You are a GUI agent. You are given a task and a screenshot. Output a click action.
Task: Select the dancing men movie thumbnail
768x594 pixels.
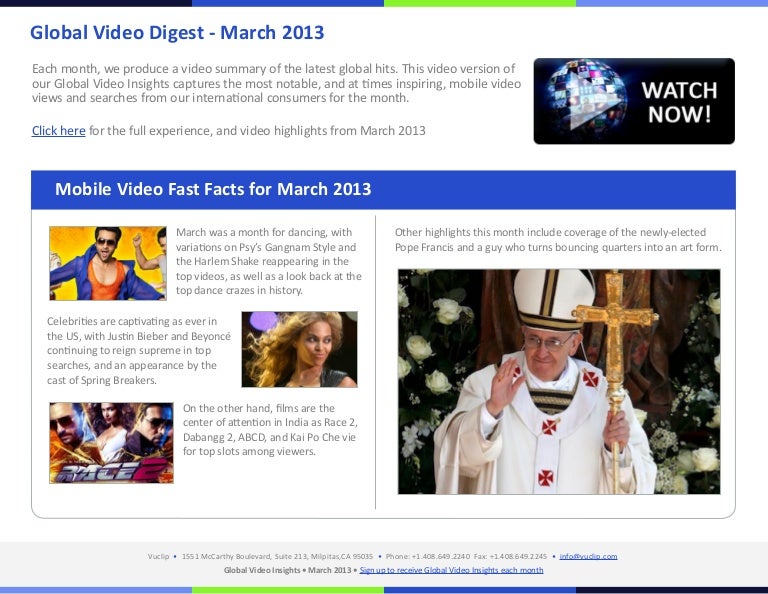(x=107, y=263)
